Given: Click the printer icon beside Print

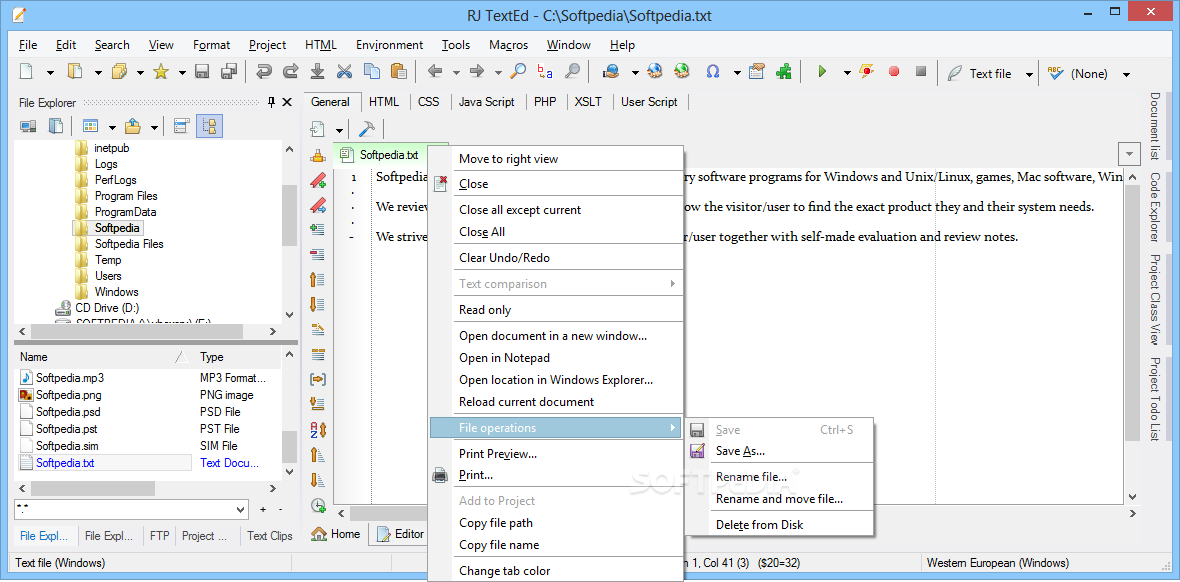Looking at the screenshot, I should (440, 476).
